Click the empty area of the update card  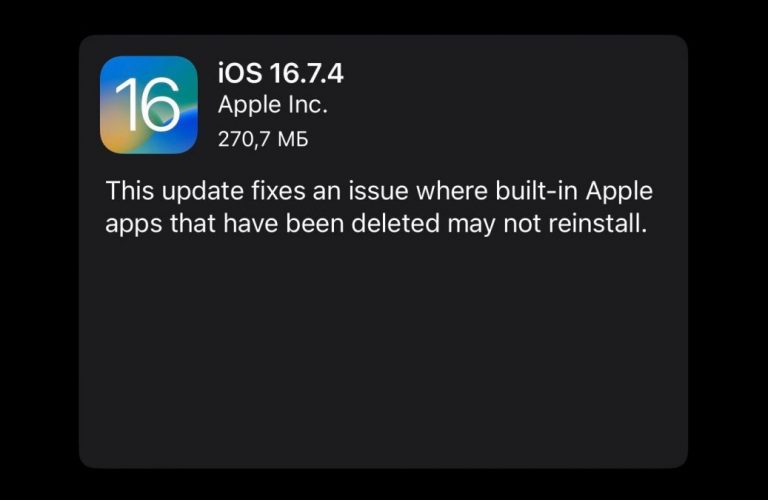click(383, 353)
